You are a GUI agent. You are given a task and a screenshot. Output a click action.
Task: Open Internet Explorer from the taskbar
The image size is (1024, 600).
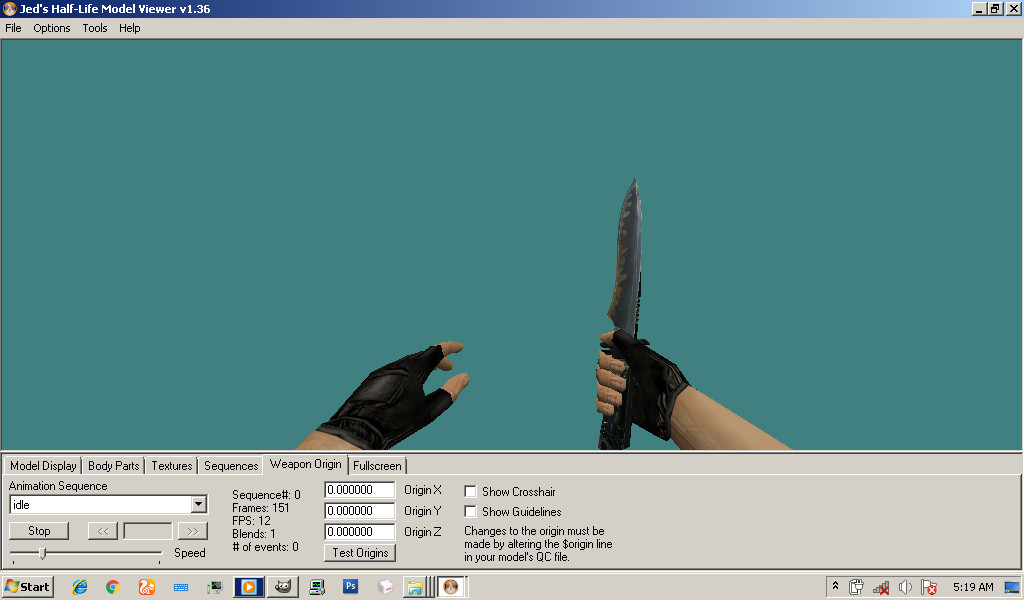pyautogui.click(x=78, y=587)
